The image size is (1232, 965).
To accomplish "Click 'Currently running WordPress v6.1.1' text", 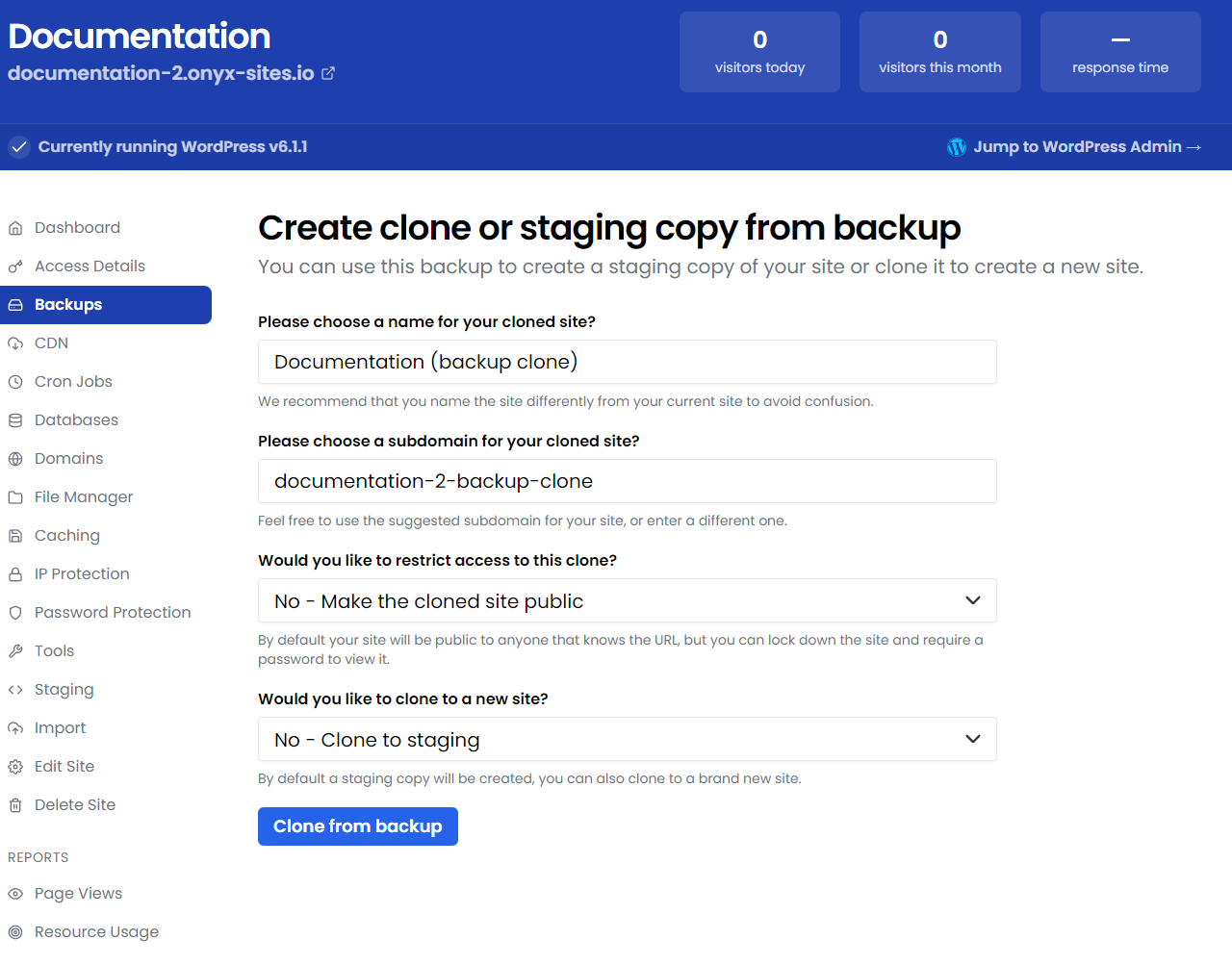I will pos(173,147).
